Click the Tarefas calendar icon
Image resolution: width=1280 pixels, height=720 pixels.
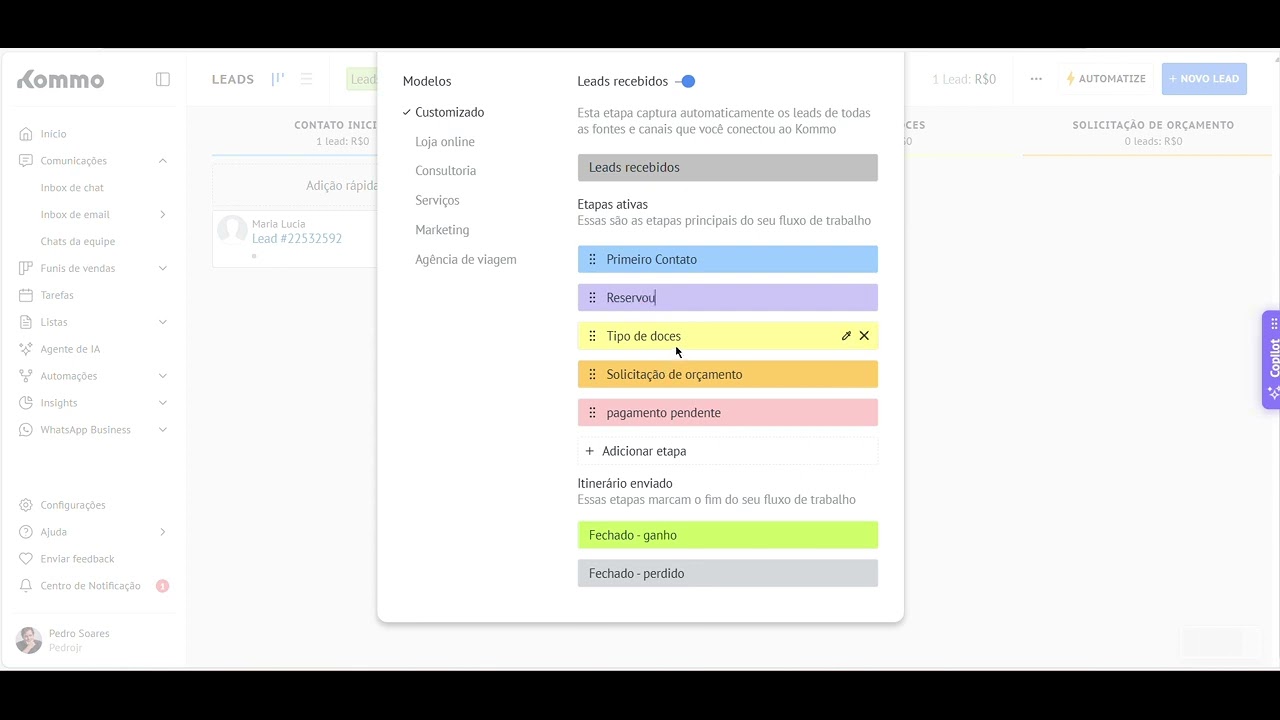[x=26, y=295]
